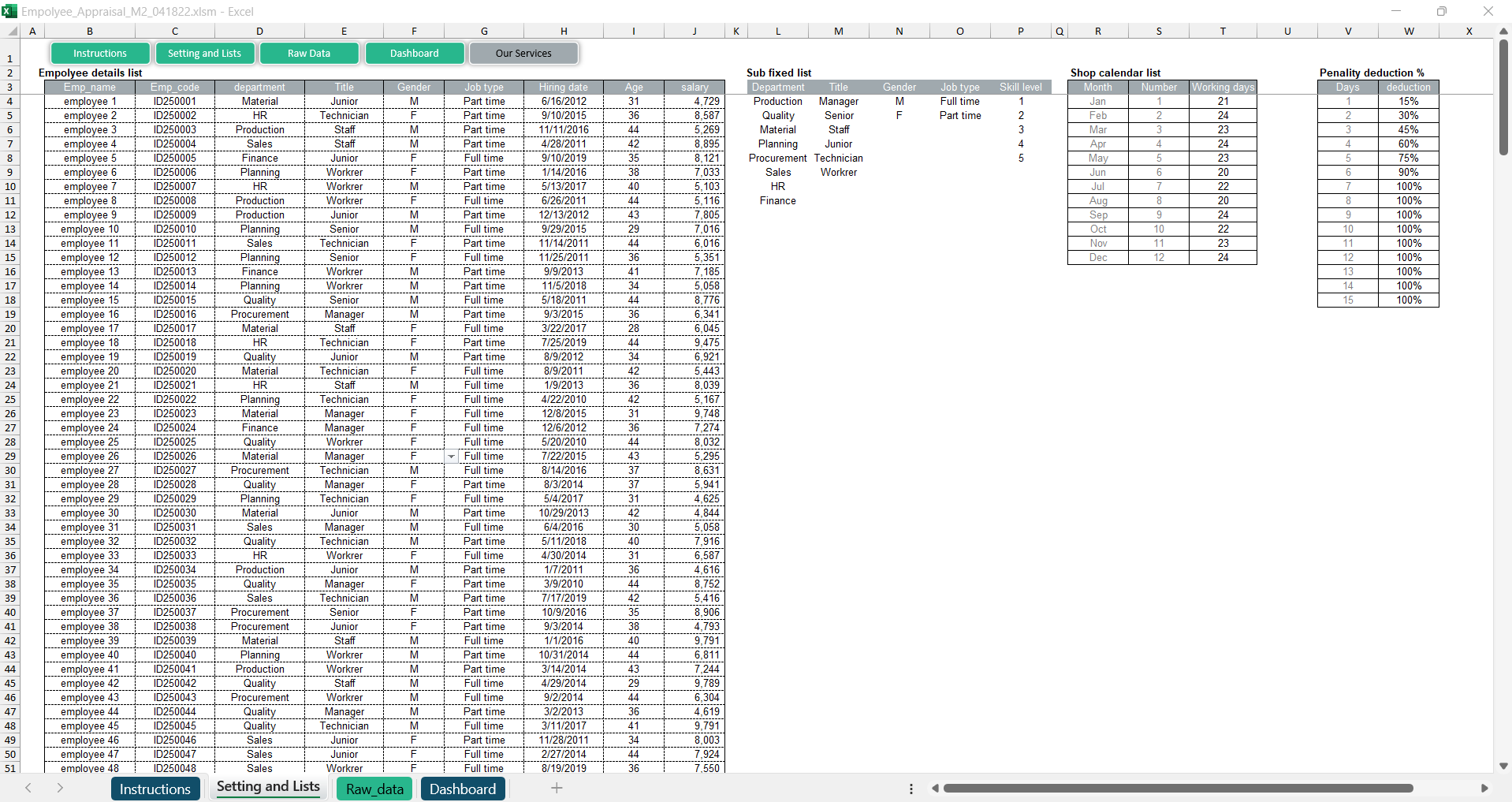Select column H header
This screenshot has height=802, width=1512.
[564, 32]
